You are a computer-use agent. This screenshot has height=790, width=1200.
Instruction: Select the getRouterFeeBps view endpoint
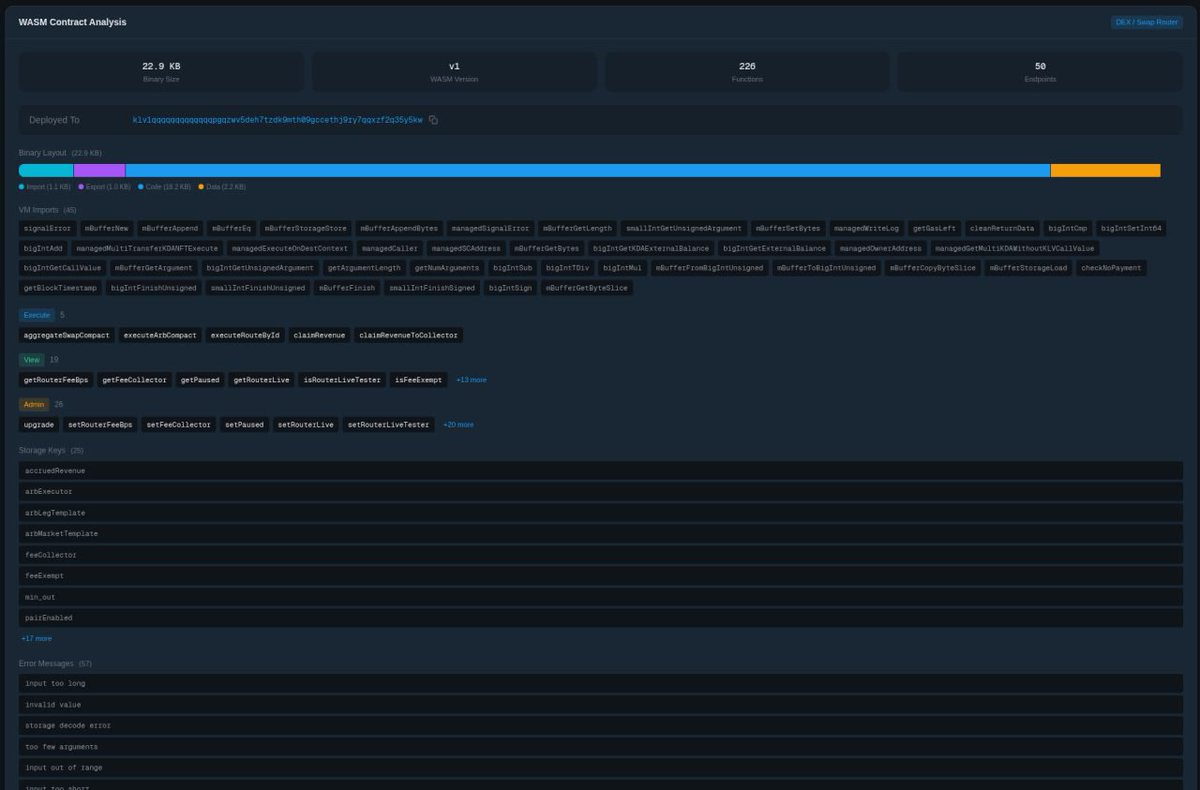click(x=56, y=380)
